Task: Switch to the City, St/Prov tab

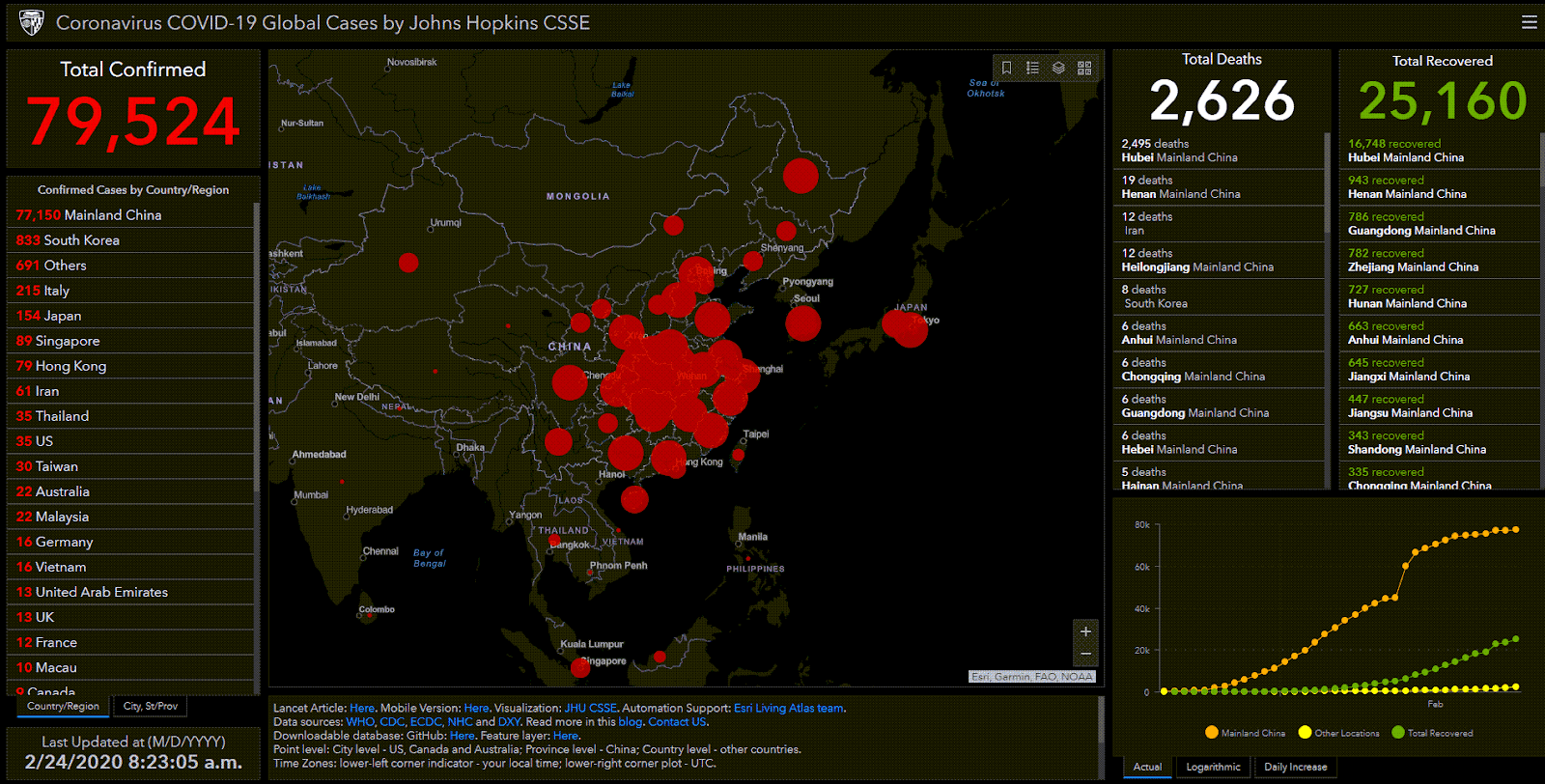Action: (151, 707)
